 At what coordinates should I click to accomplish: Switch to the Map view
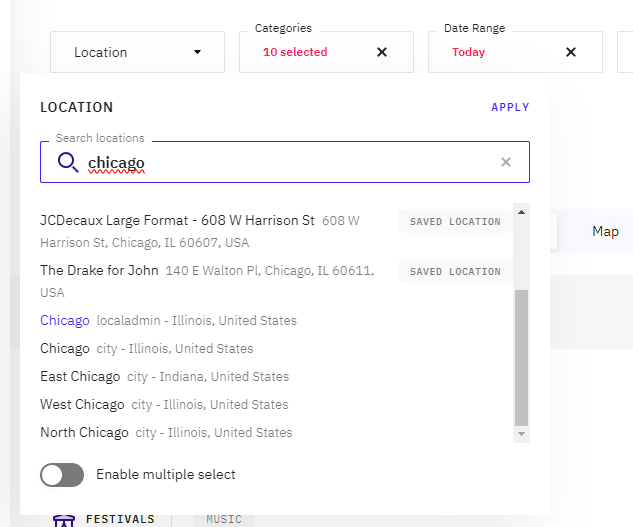click(x=605, y=231)
